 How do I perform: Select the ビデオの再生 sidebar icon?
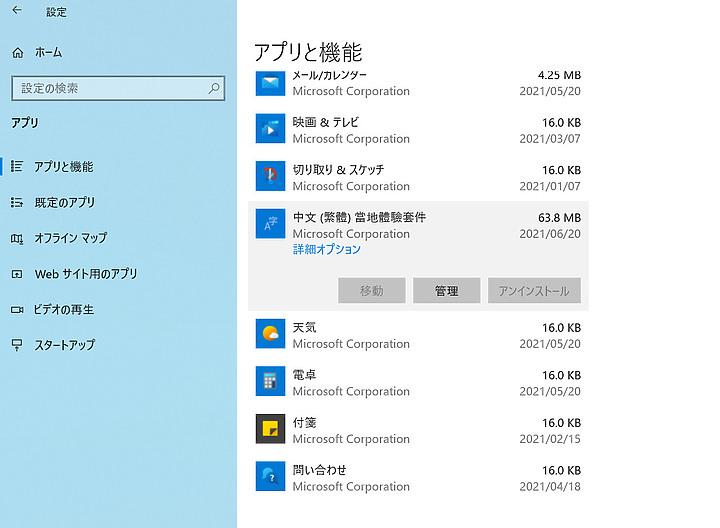click(x=17, y=310)
